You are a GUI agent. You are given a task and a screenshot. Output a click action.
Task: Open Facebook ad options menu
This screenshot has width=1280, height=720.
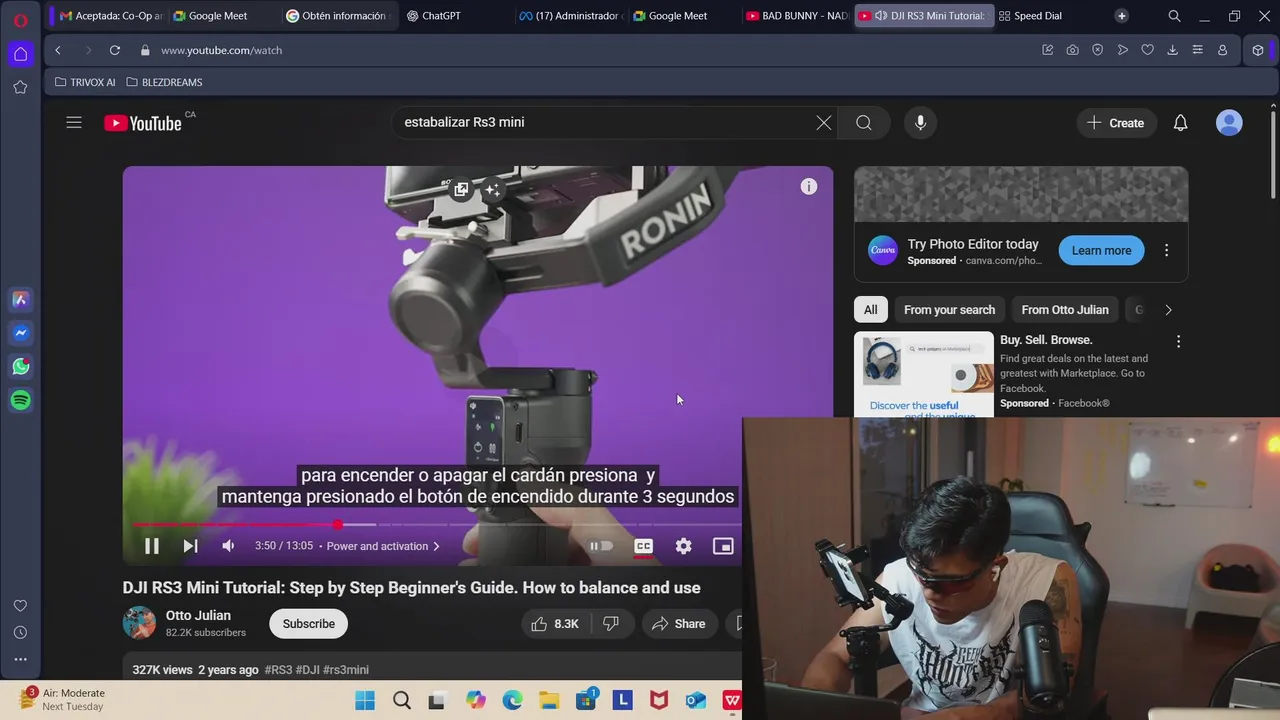coord(1178,342)
